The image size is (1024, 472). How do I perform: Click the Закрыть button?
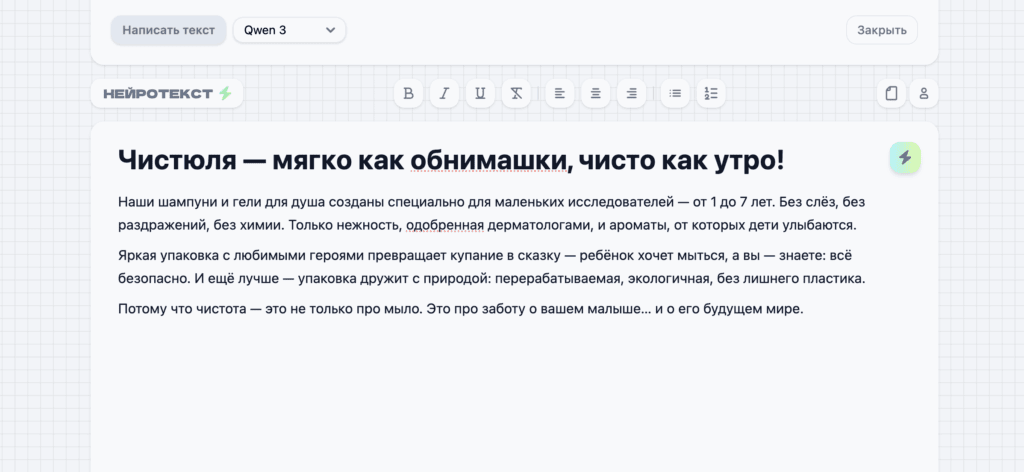tap(882, 30)
